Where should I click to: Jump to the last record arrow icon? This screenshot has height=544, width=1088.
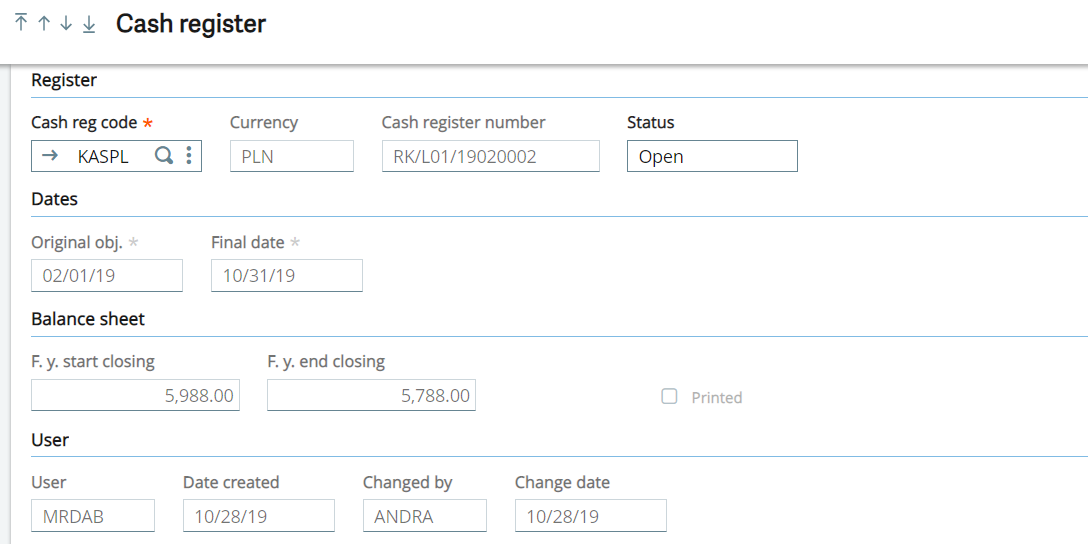(89, 23)
